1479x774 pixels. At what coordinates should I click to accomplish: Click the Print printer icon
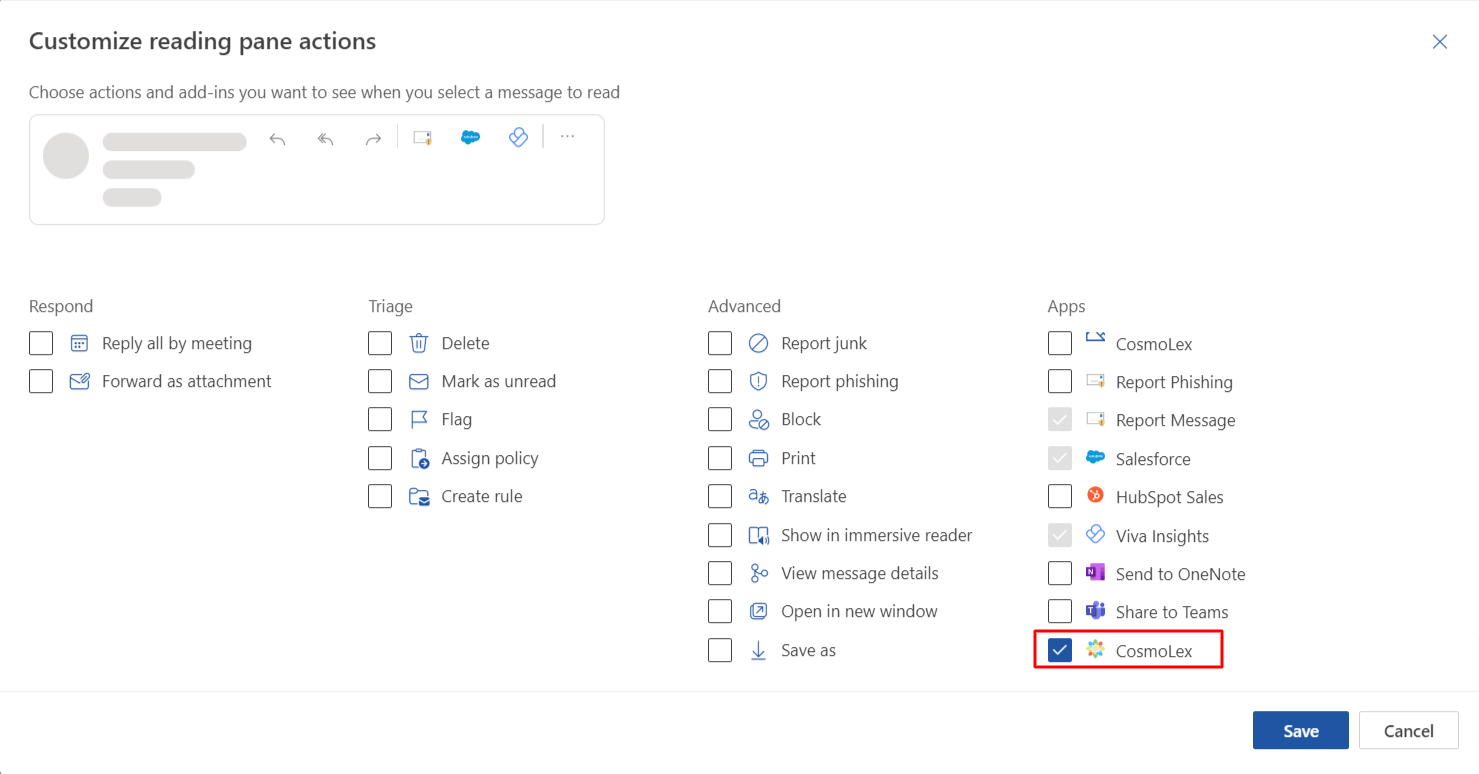pyautogui.click(x=759, y=458)
